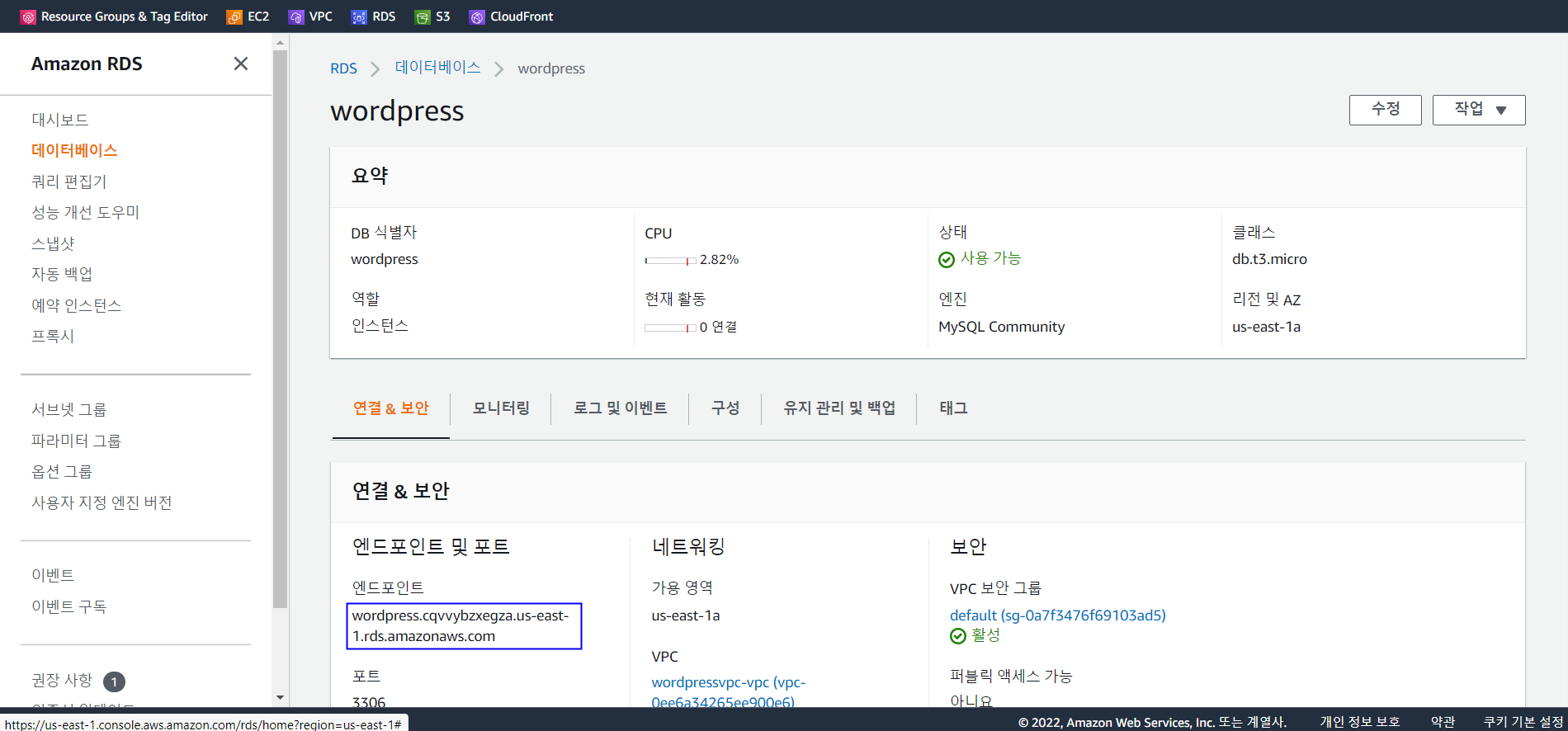Viewport: 1568px width, 731px height.
Task: Click us-east-1a under 리전 및 AZ
Action: click(1266, 327)
